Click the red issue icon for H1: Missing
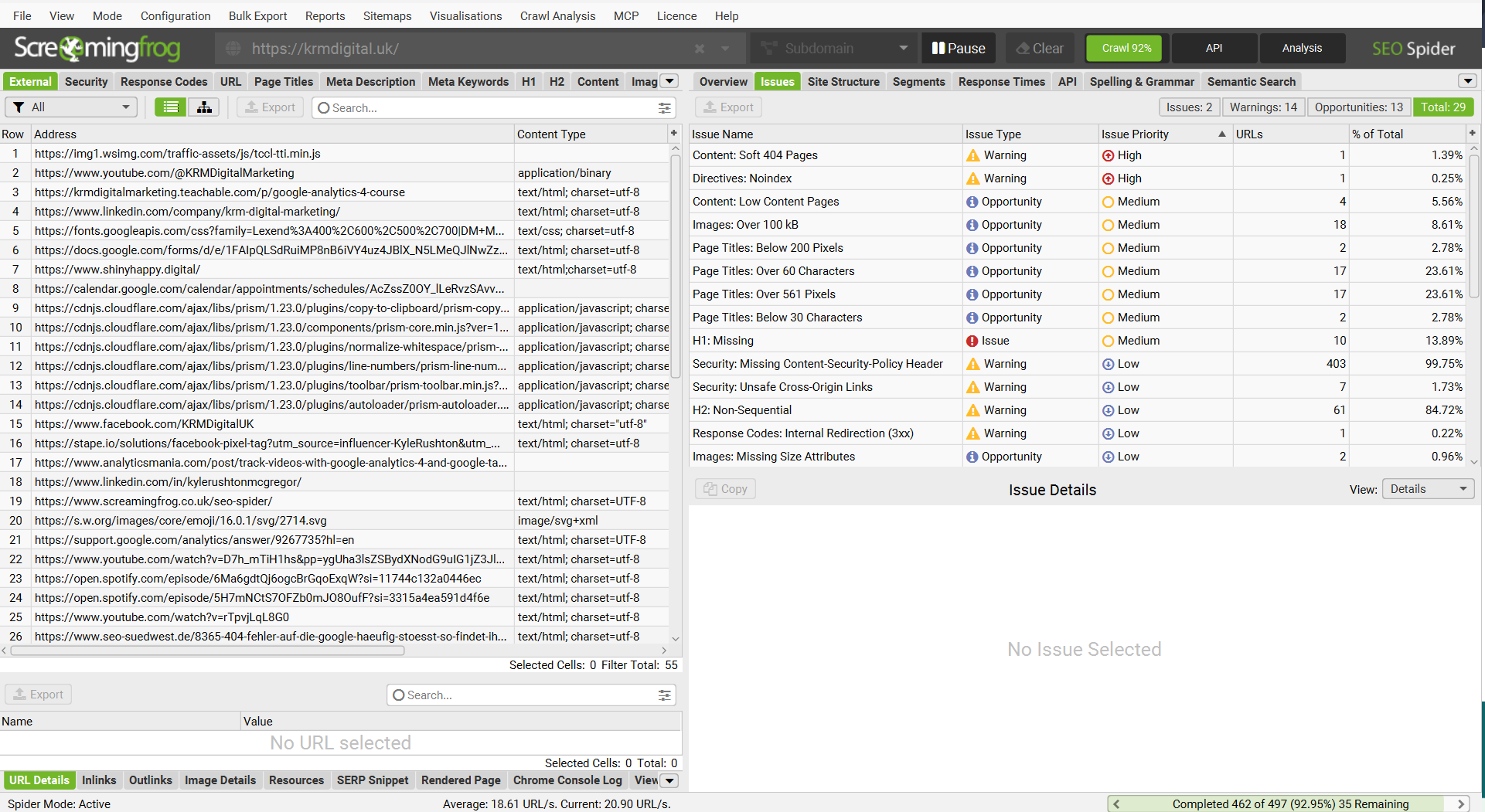The image size is (1485, 812). tap(972, 341)
